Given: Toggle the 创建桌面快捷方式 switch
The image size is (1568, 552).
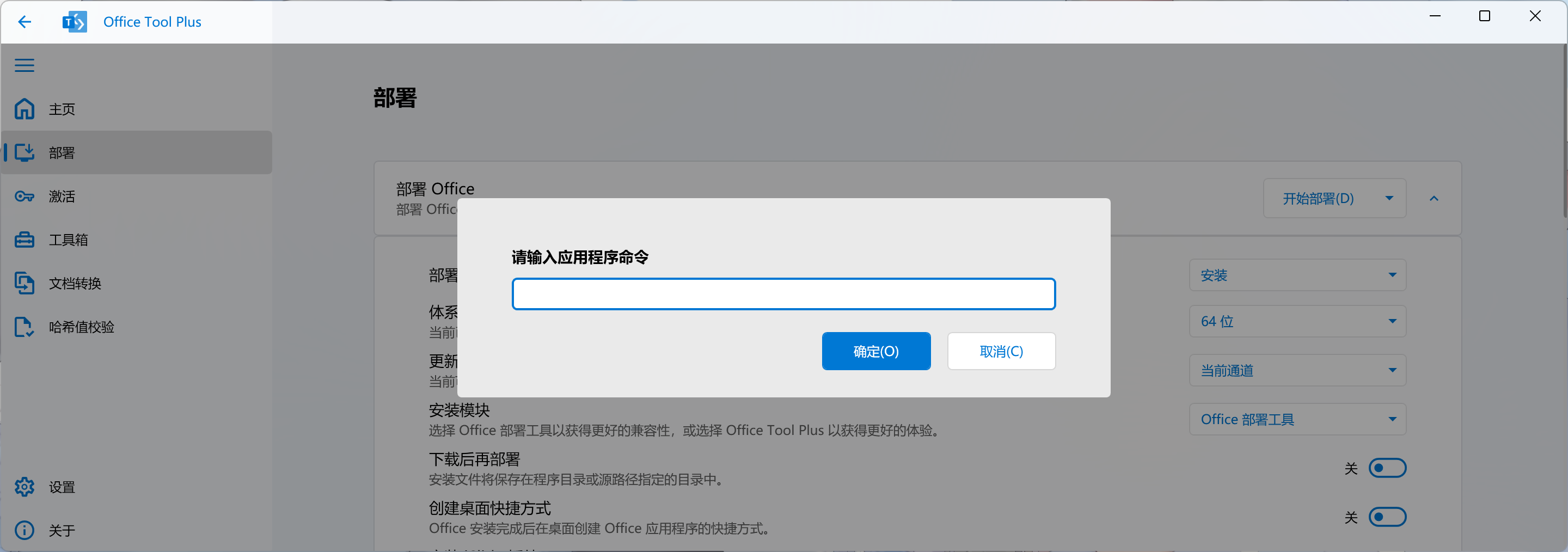Looking at the screenshot, I should (1387, 517).
